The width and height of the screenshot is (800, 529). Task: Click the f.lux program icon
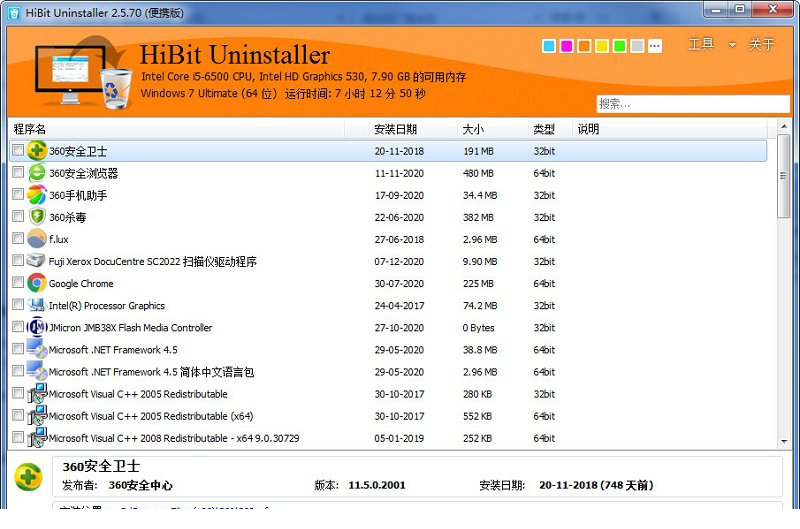(x=37, y=239)
